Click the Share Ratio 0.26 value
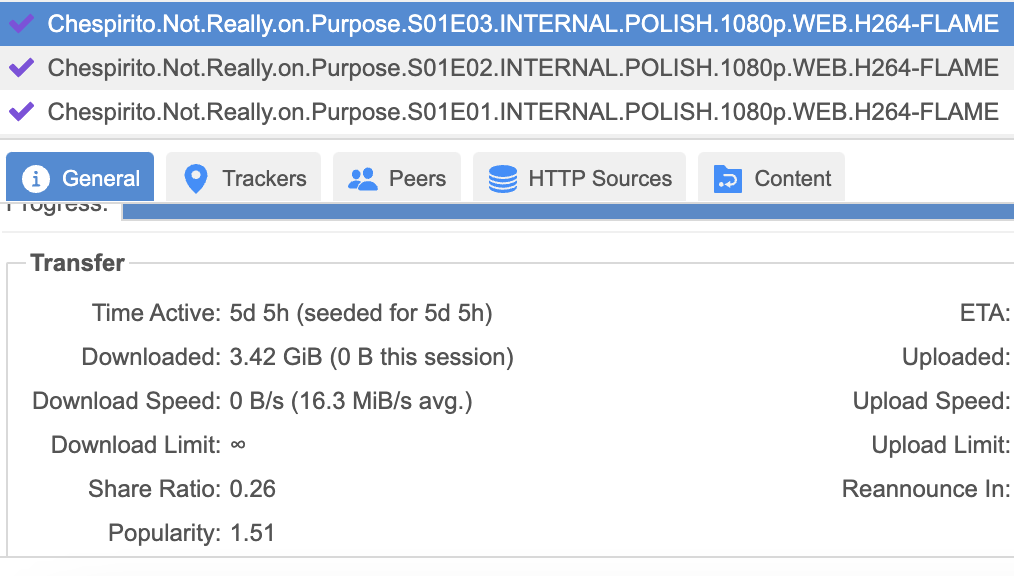 coord(253,489)
